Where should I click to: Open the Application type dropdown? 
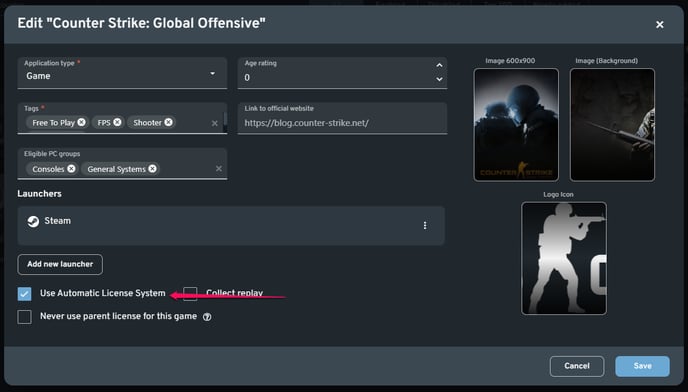coord(122,73)
